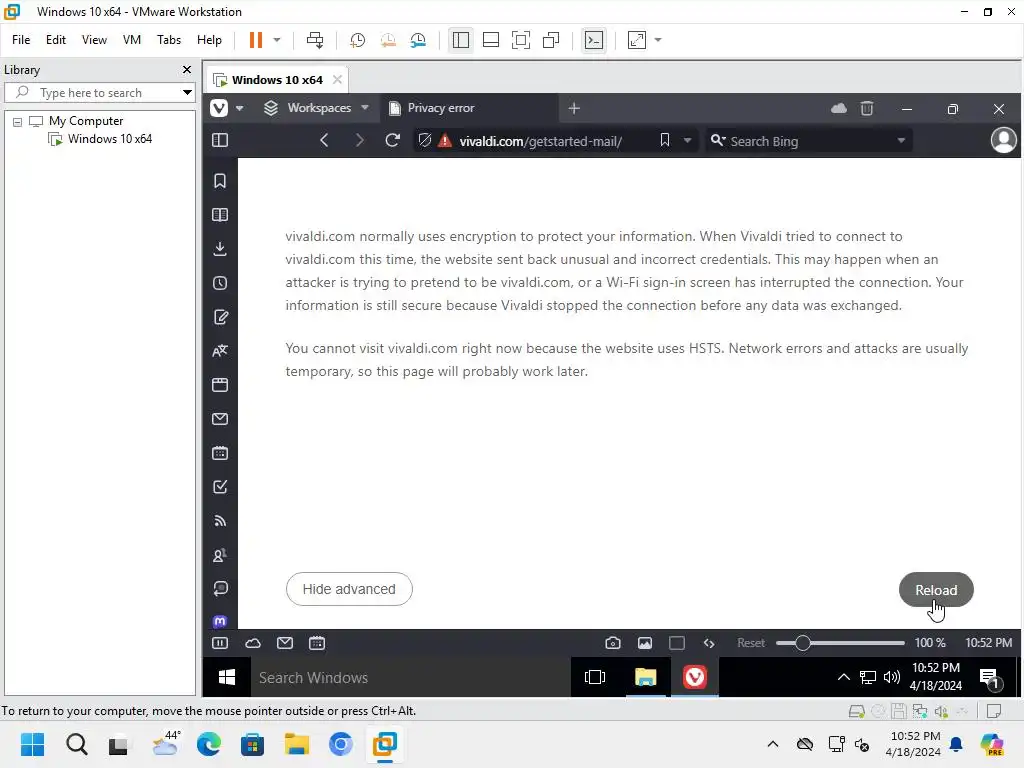Open Vivaldi Bookmarks panel icon
Screen dimensions: 1024x768
point(220,181)
